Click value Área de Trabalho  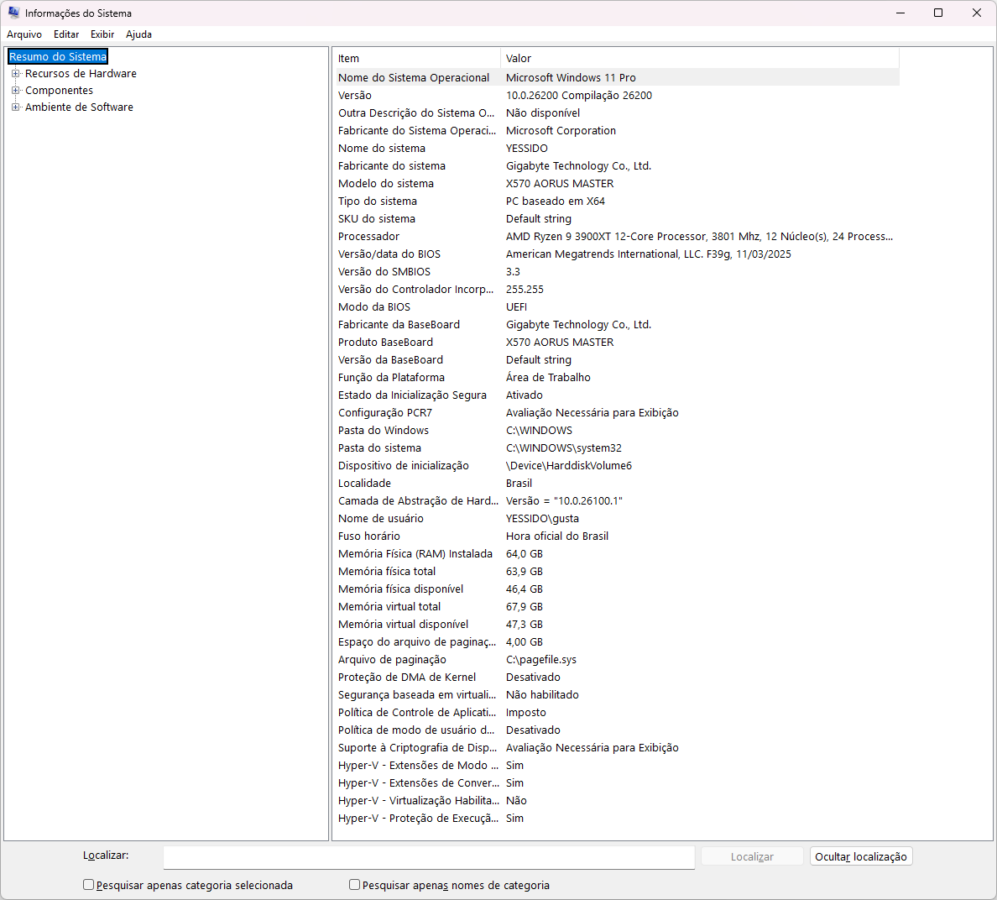tap(548, 377)
